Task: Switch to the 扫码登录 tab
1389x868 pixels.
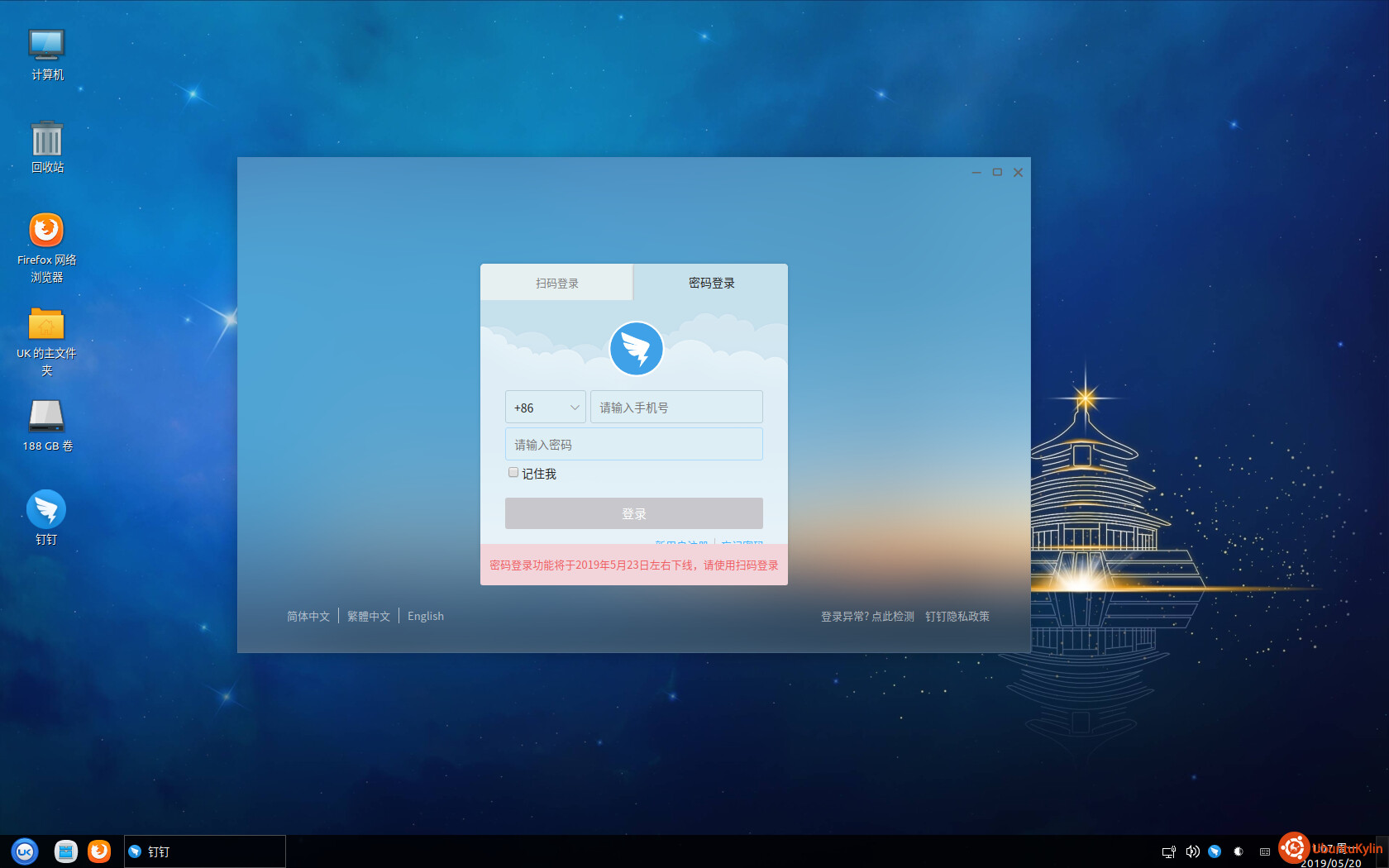Action: (x=556, y=283)
